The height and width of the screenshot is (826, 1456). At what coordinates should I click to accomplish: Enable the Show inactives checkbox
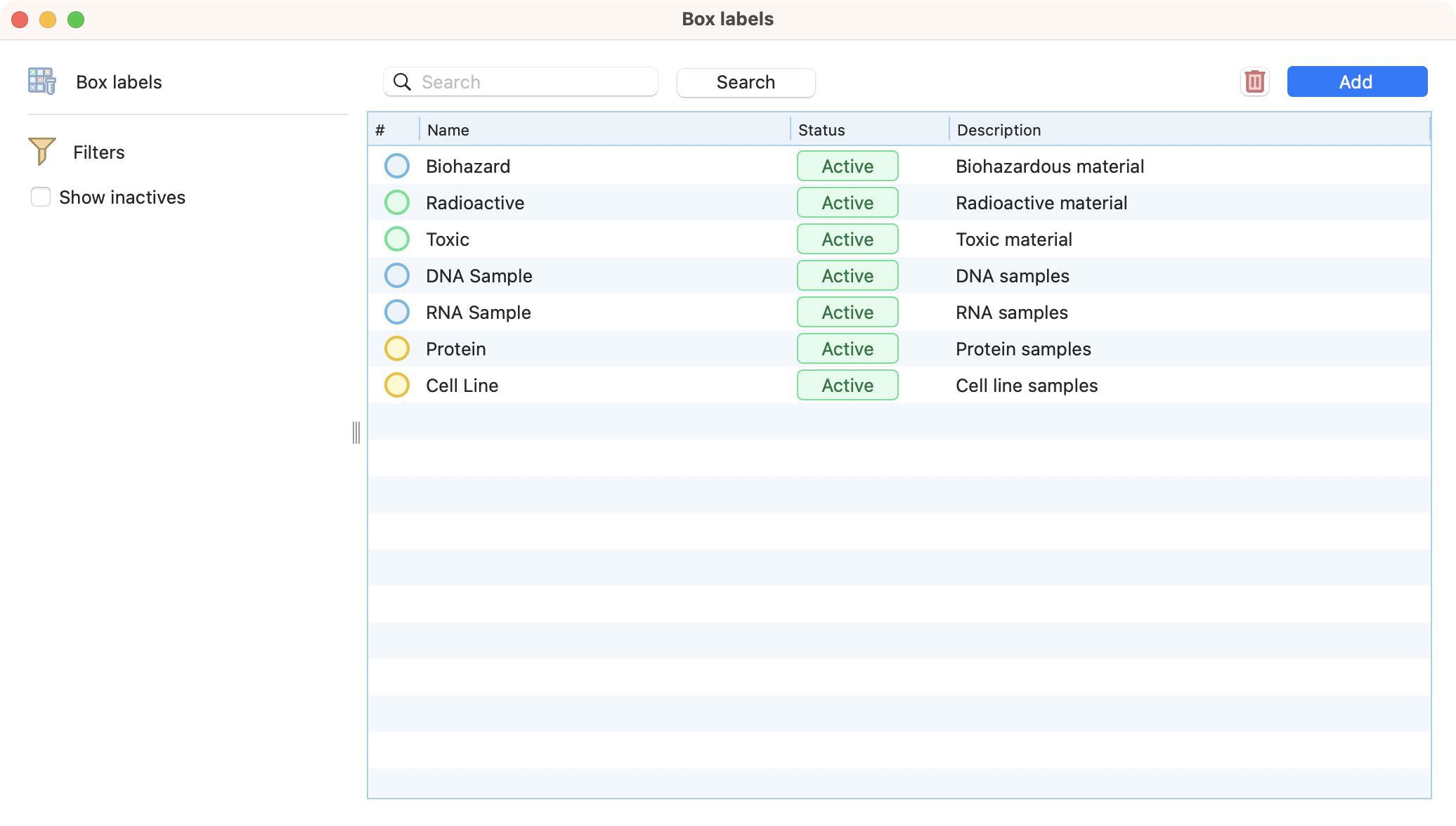pyautogui.click(x=41, y=197)
